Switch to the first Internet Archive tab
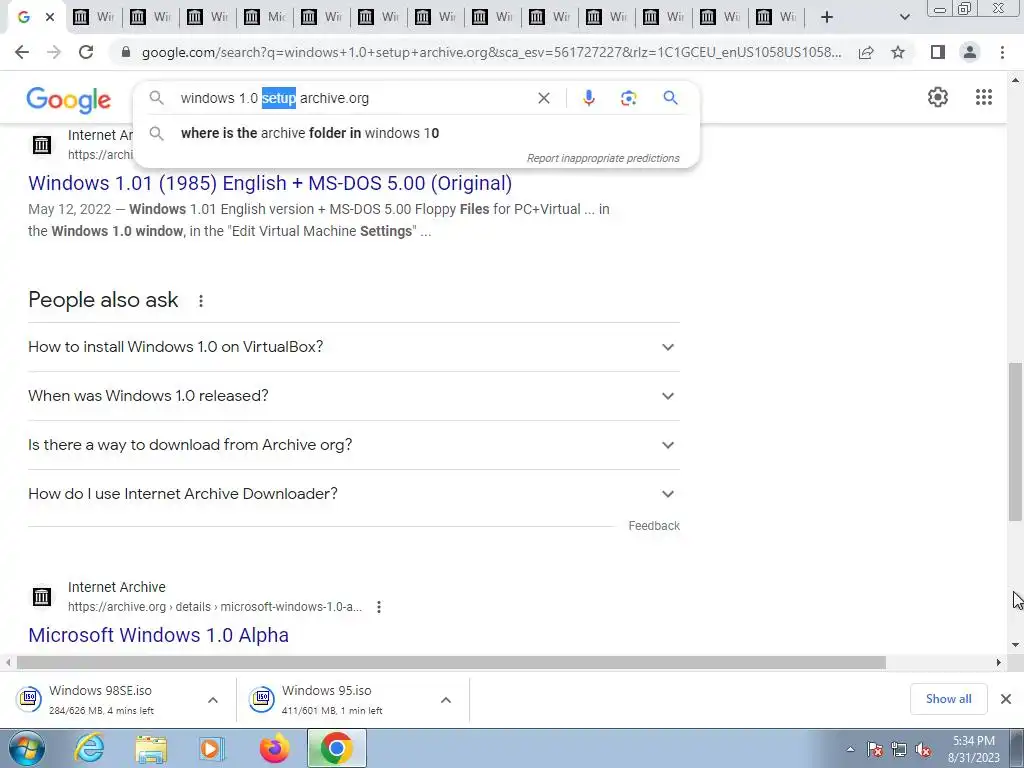This screenshot has height=768, width=1024. click(93, 17)
